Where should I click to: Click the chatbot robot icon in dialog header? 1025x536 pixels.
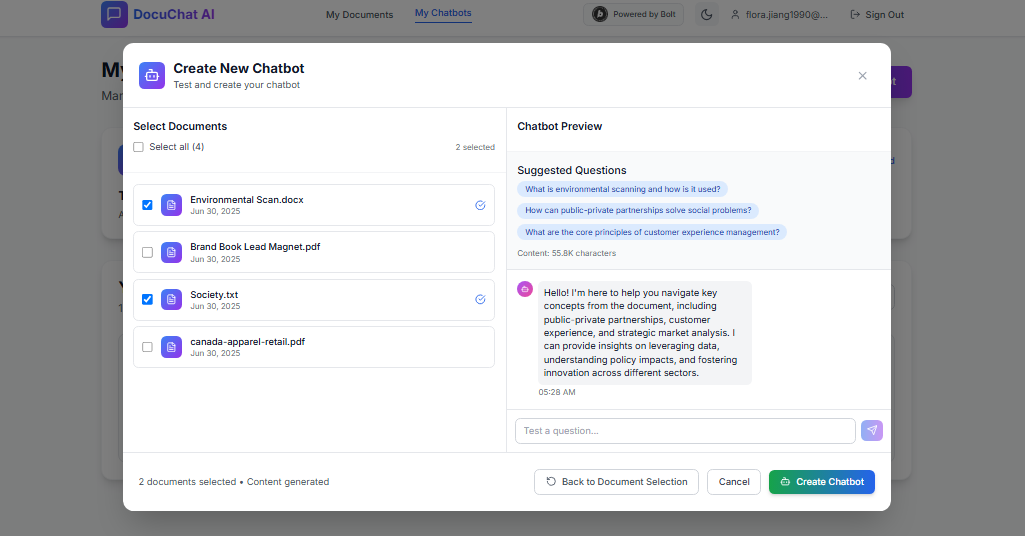tap(152, 75)
